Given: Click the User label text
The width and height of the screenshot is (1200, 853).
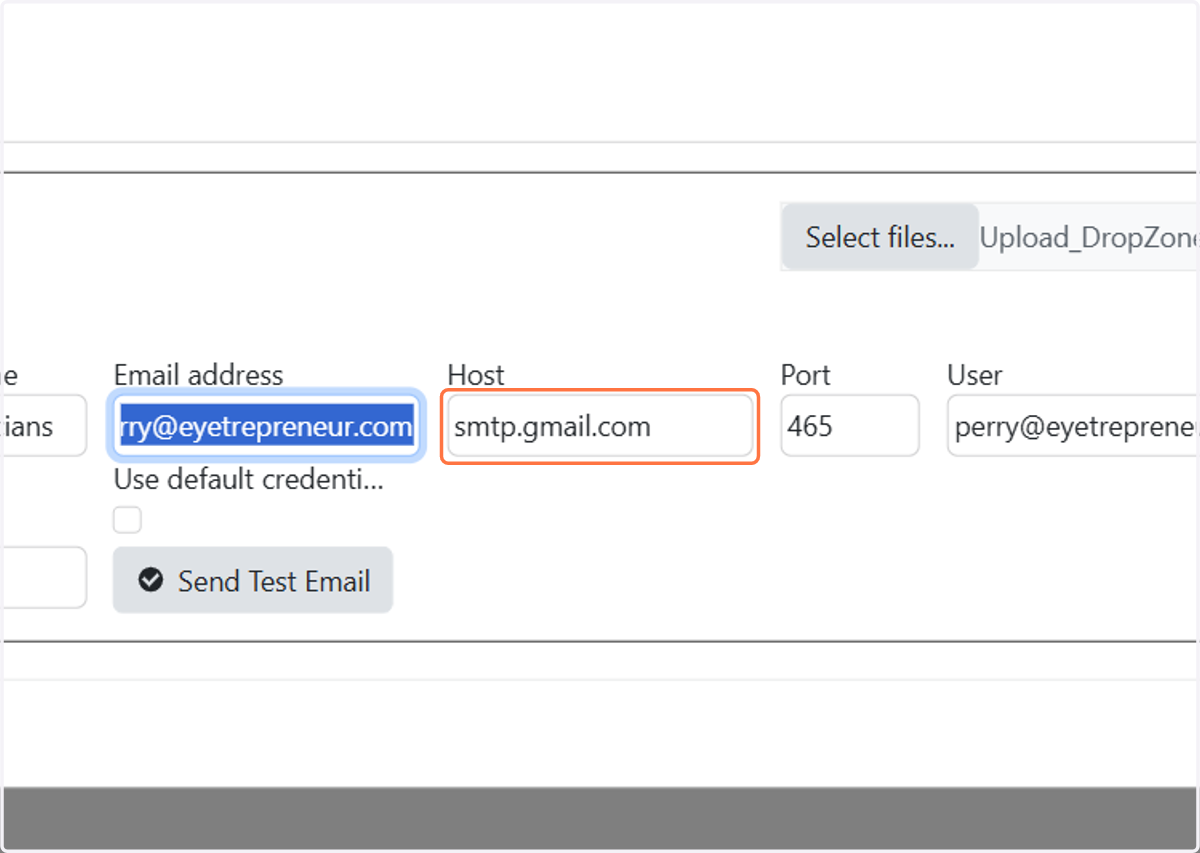Looking at the screenshot, I should (975, 375).
